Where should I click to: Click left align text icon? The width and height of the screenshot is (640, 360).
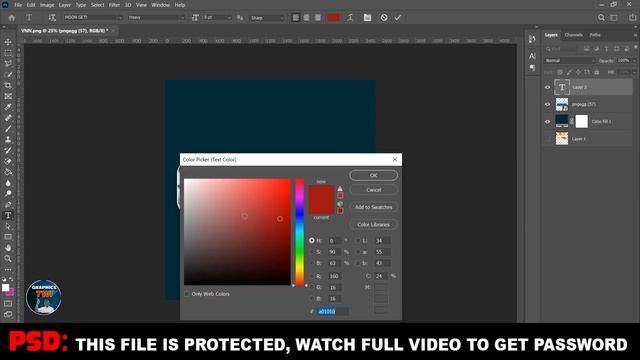296,18
